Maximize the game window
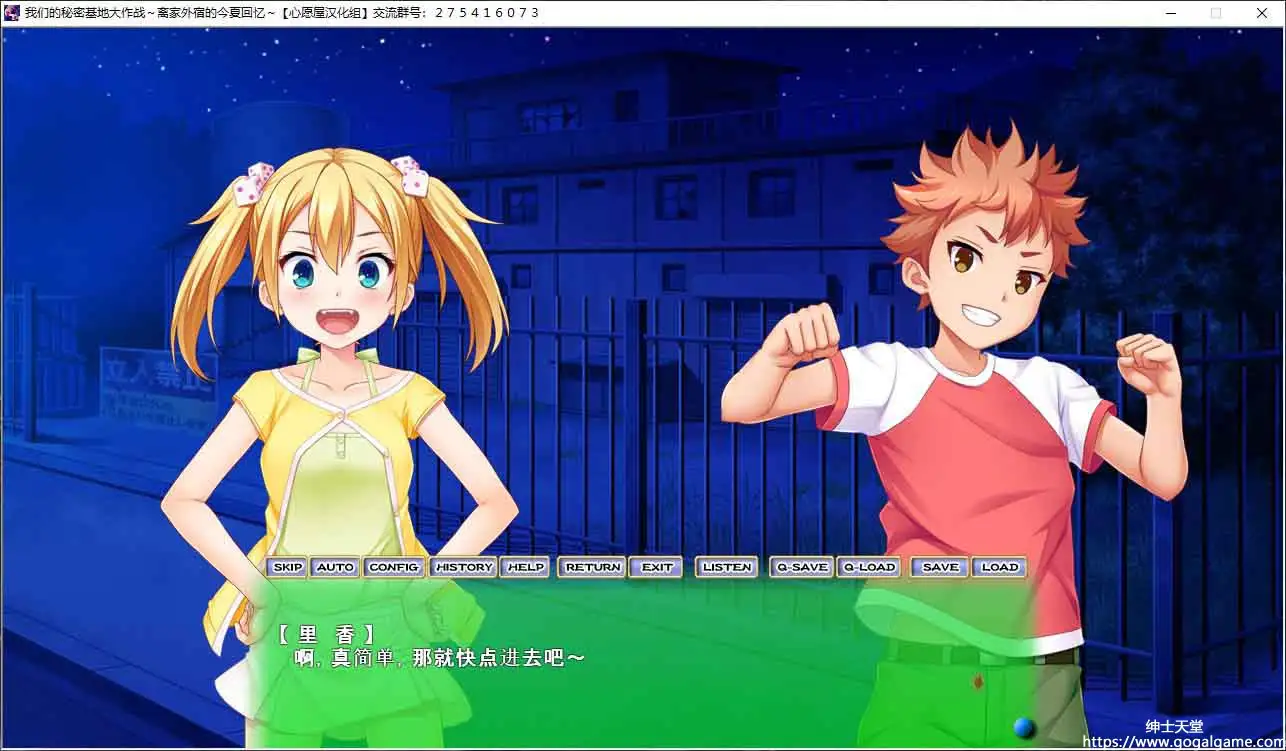Viewport: 1286px width, 751px height. [x=1216, y=13]
